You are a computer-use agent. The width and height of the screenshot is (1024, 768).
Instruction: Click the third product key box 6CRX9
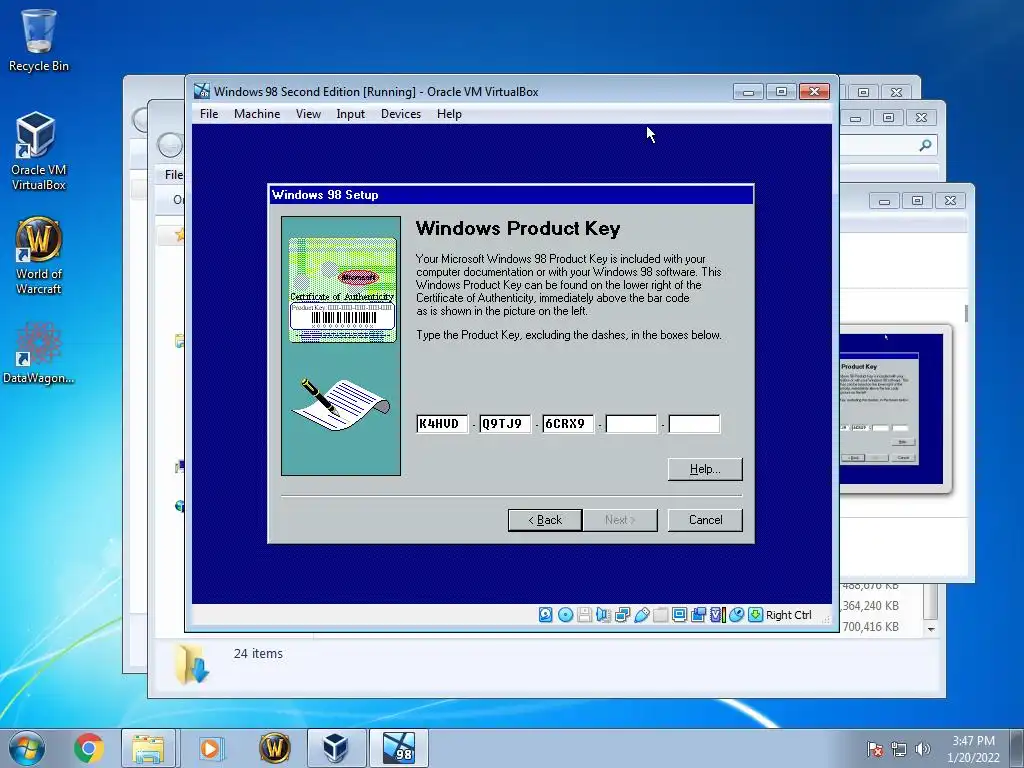pyautogui.click(x=568, y=424)
